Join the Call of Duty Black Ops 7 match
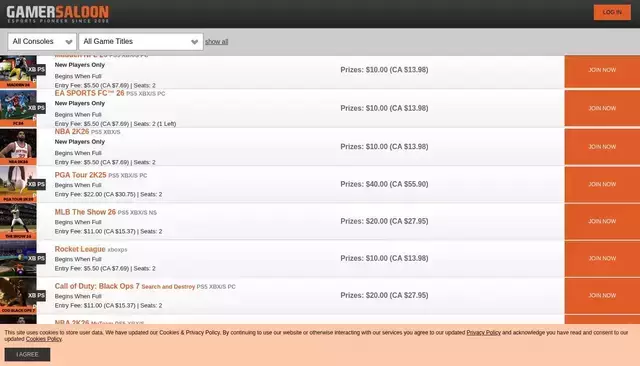Screen dimensions: 640x366 602,295
